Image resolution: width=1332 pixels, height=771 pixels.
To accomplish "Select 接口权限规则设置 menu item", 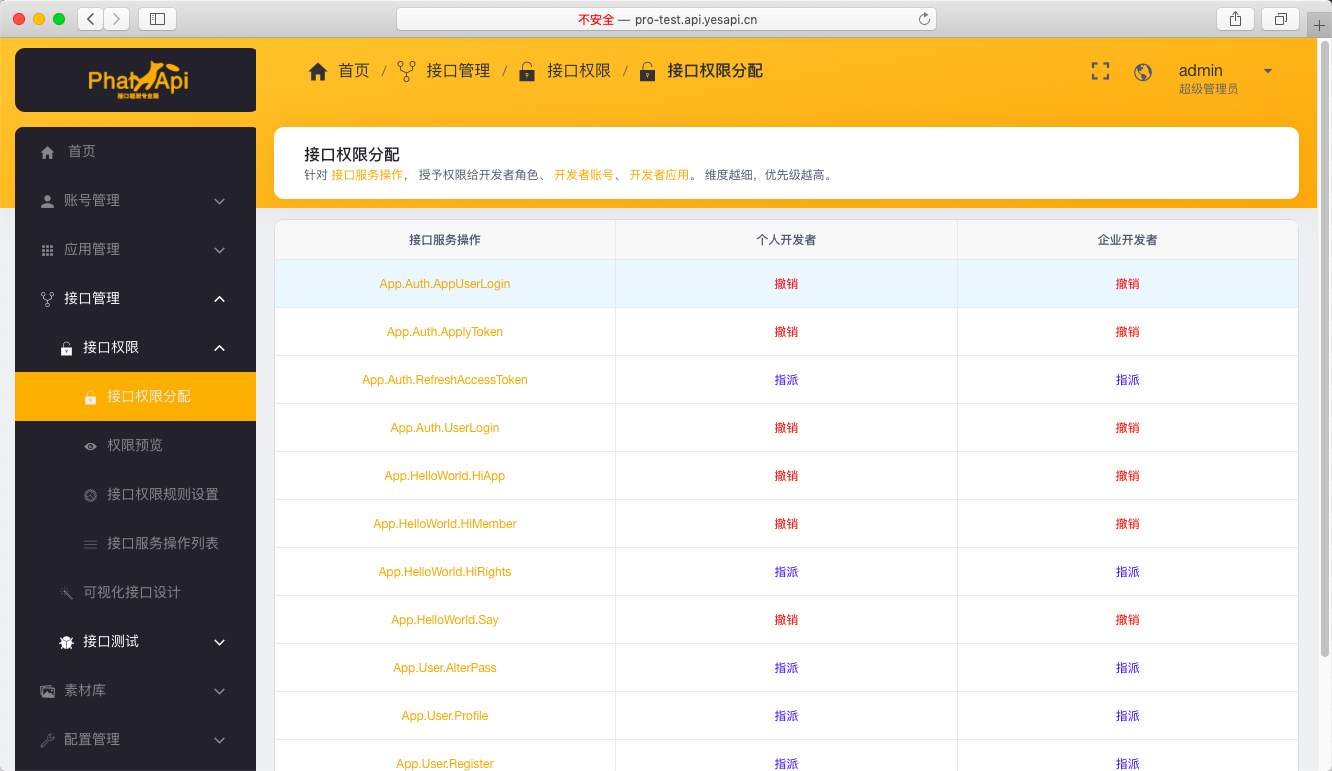I will (162, 495).
